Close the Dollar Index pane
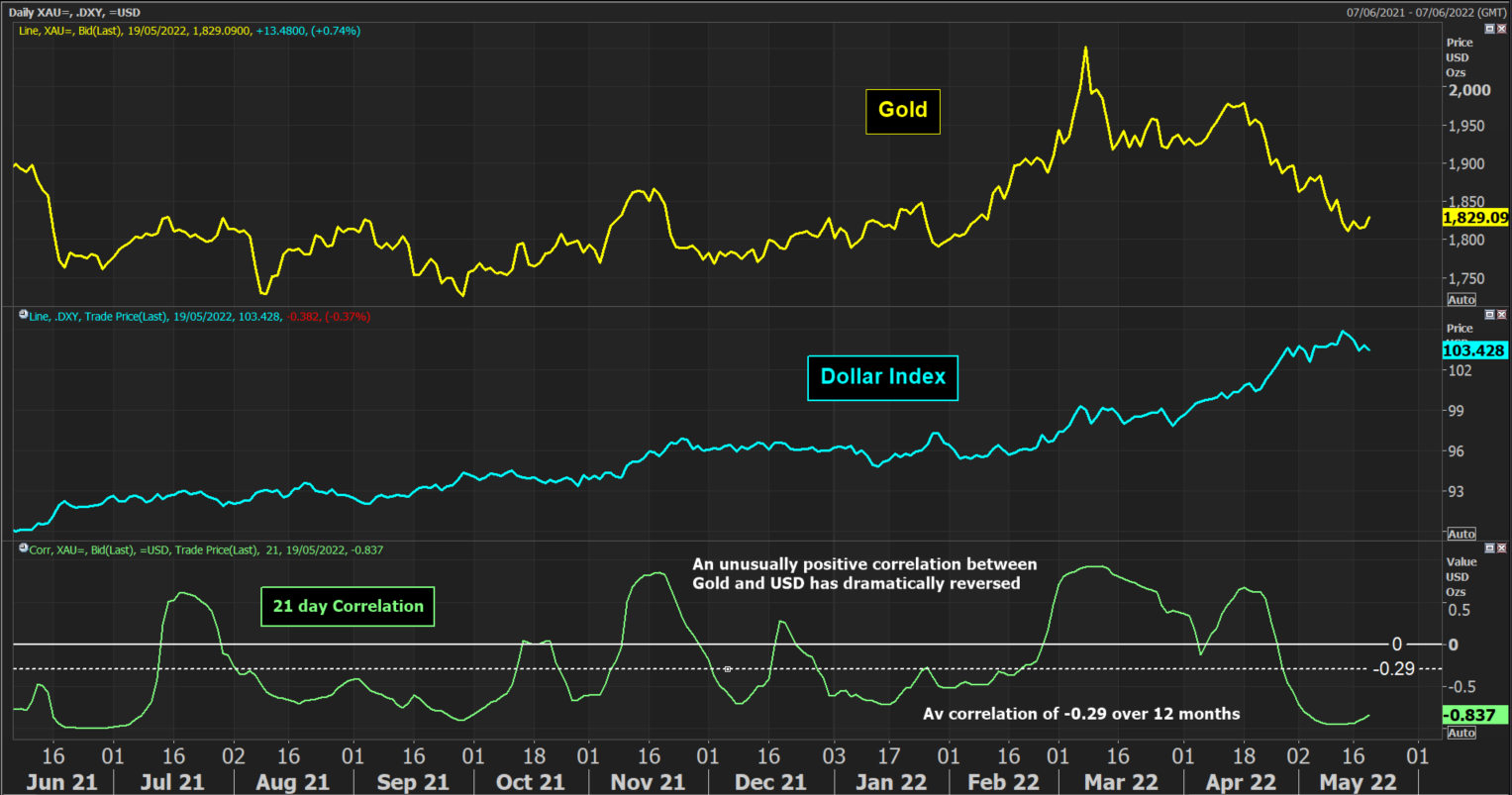 (x=1501, y=314)
